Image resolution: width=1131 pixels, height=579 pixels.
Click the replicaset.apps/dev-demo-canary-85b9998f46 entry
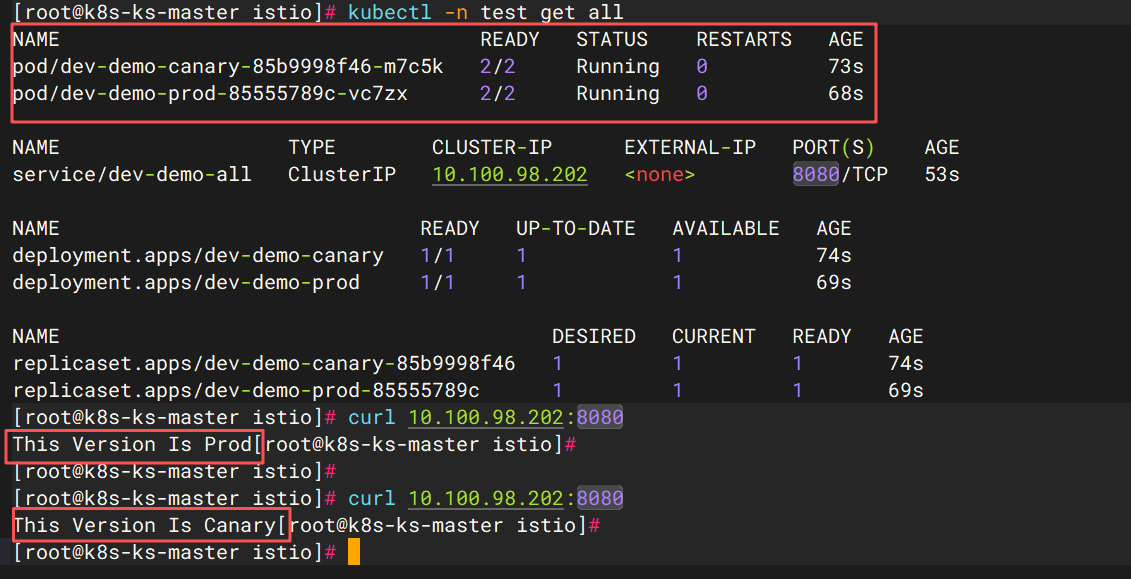click(x=263, y=364)
